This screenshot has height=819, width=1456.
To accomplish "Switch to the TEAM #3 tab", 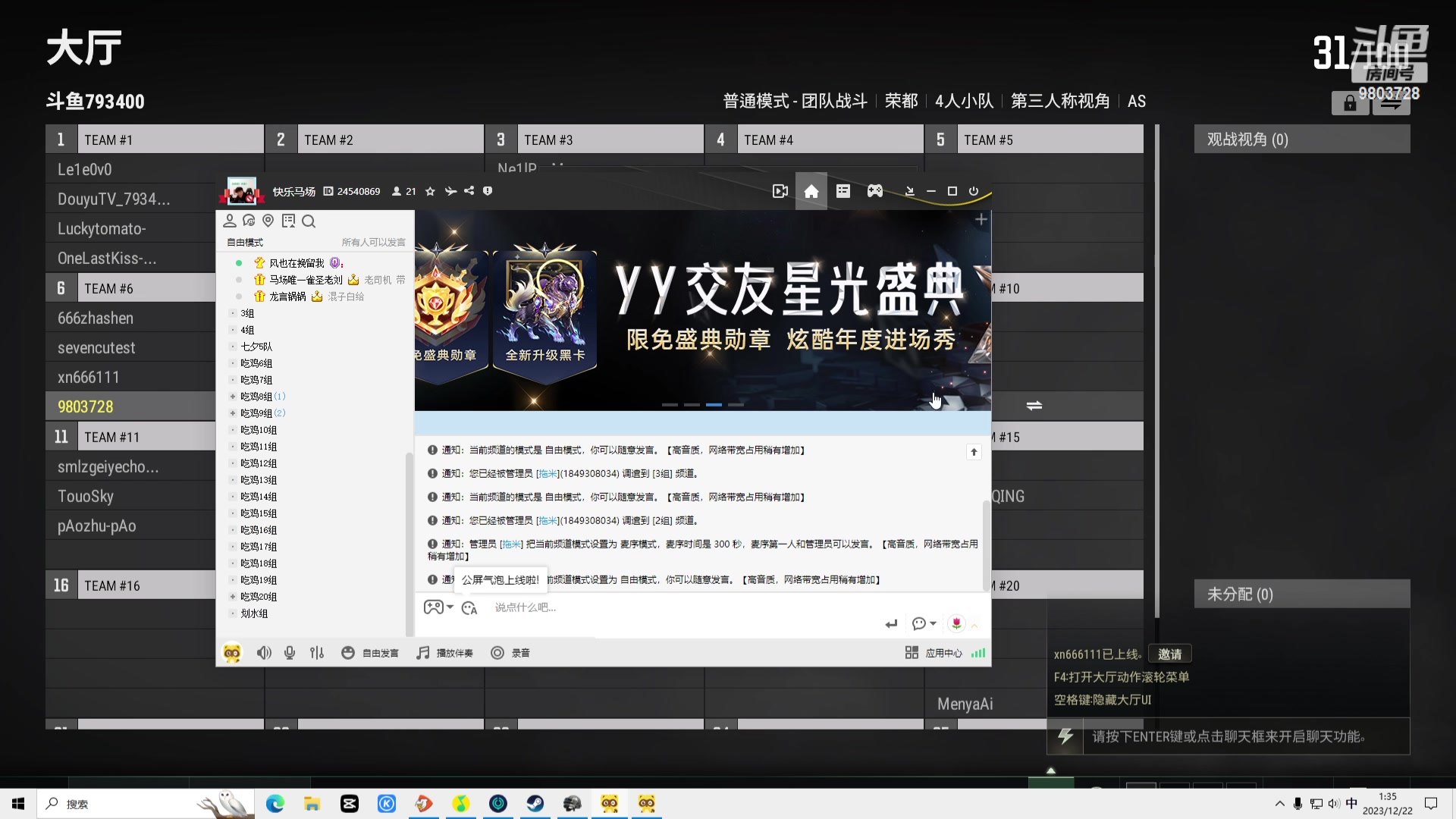I will pyautogui.click(x=610, y=139).
